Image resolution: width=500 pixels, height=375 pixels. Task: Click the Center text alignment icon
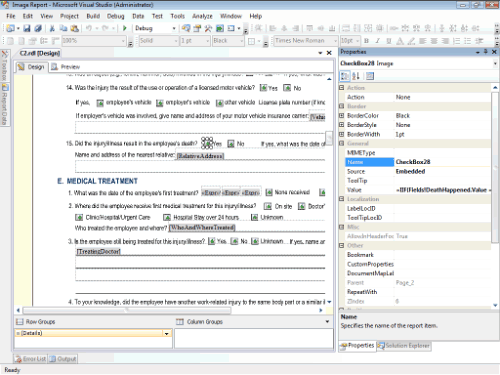pos(434,41)
